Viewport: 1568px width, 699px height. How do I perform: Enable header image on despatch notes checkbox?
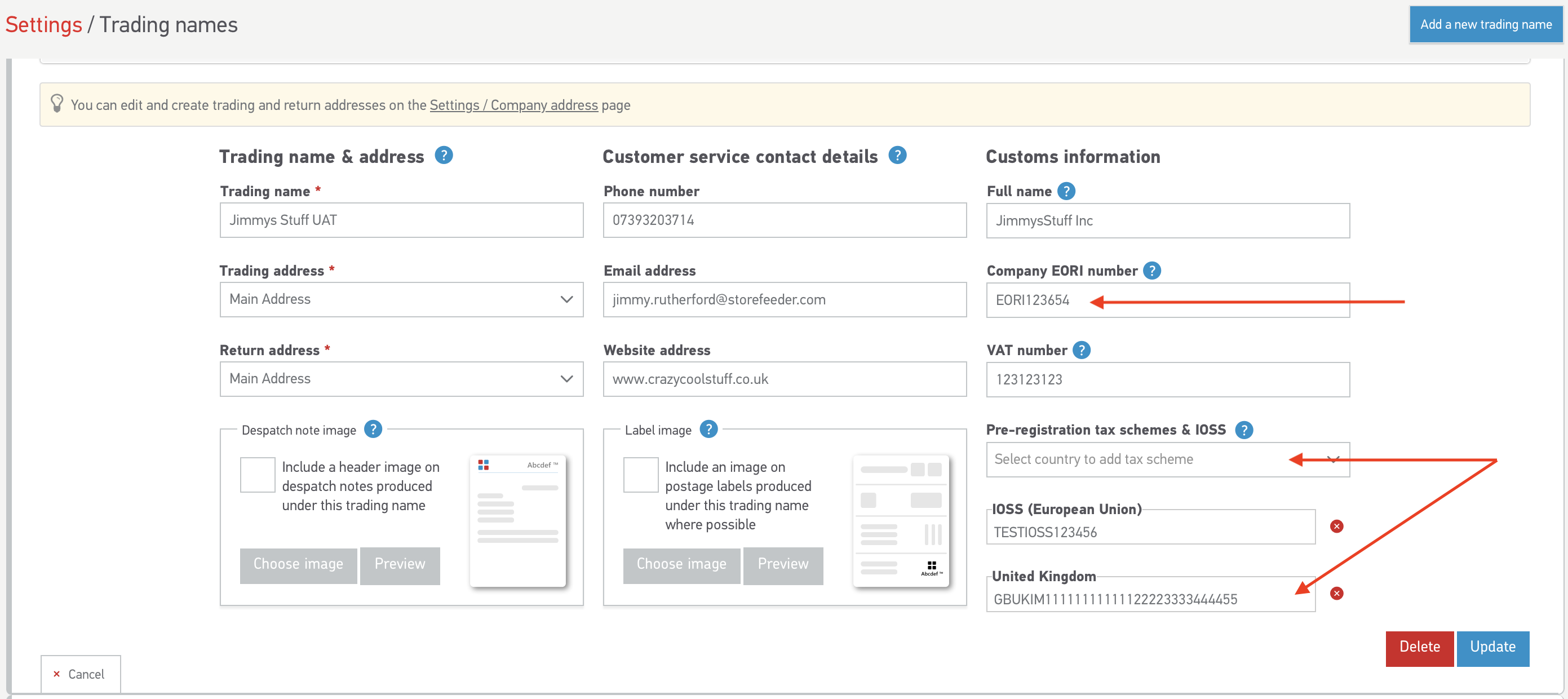point(258,474)
